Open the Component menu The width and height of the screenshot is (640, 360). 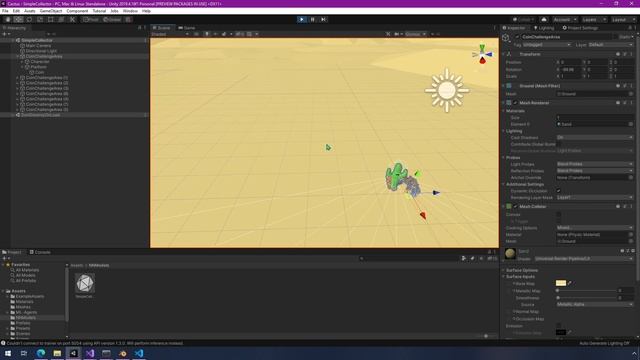pos(77,11)
